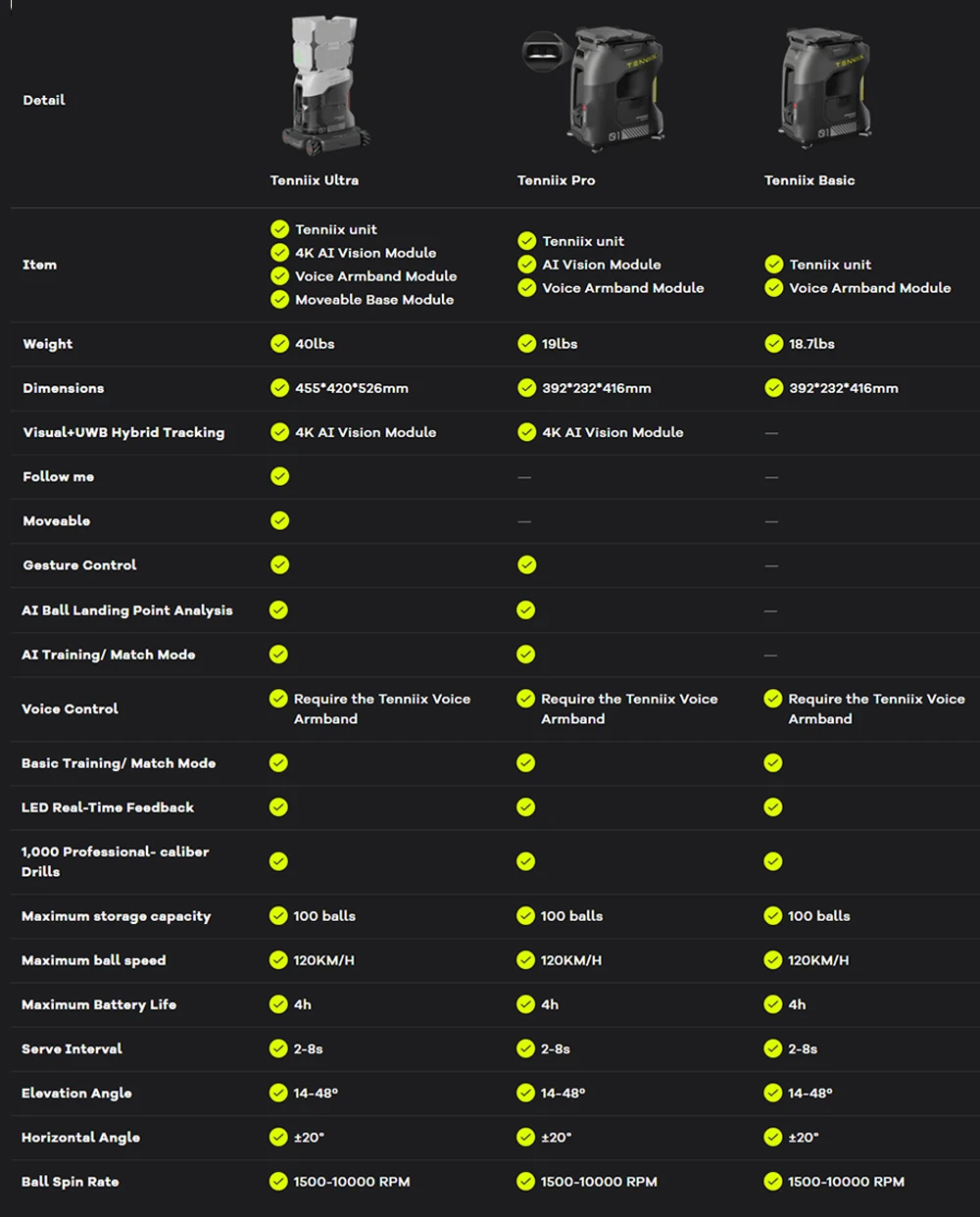Screen dimensions: 980x1217
Task: Click the 1,000 Professional-caliber Drills check for Basic
Action: (773, 861)
